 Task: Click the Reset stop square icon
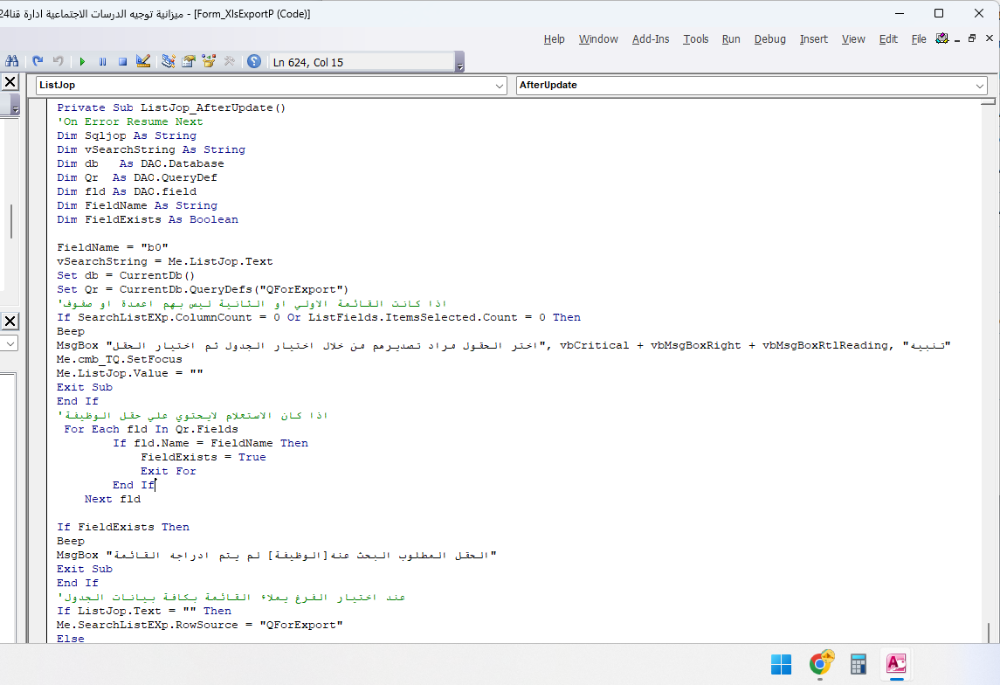coord(122,61)
